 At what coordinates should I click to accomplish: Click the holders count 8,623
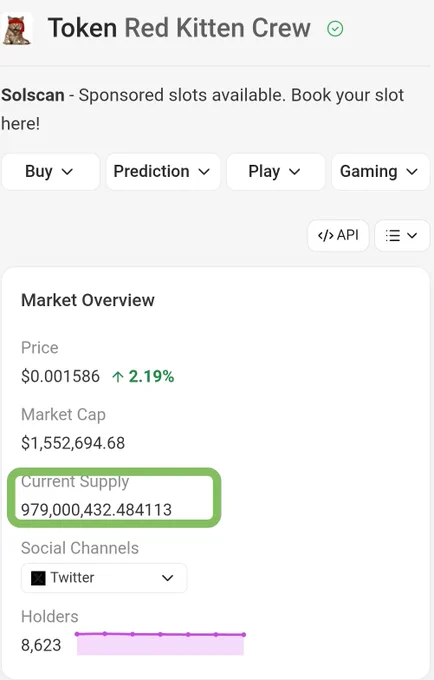pos(41,645)
